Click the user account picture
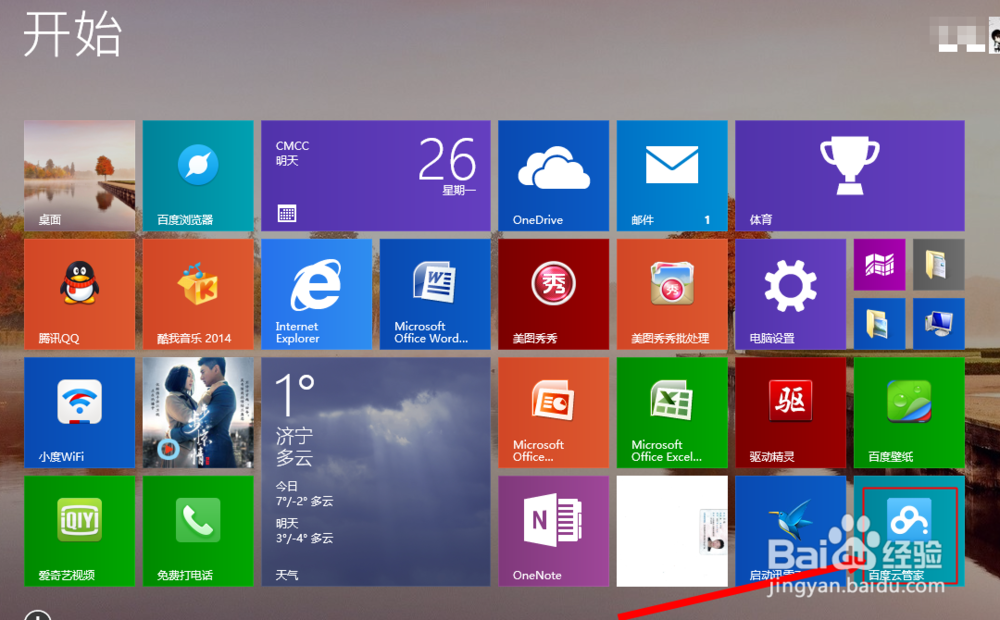This screenshot has height=620, width=1000. click(x=994, y=35)
